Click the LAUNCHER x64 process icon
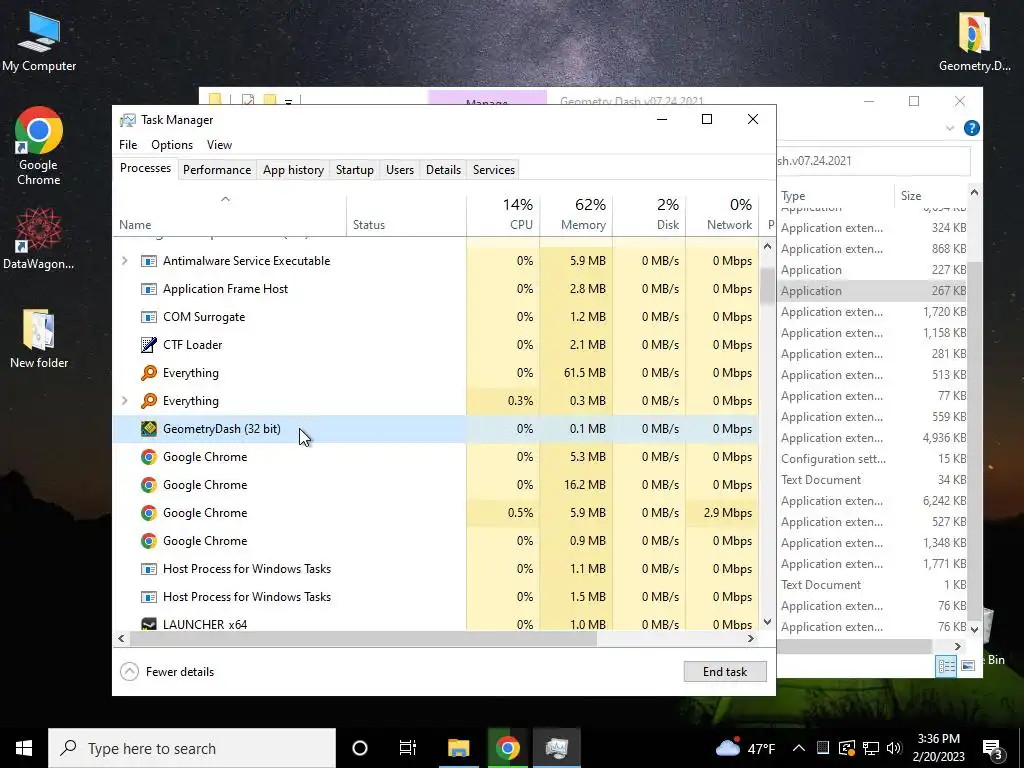 click(x=149, y=624)
